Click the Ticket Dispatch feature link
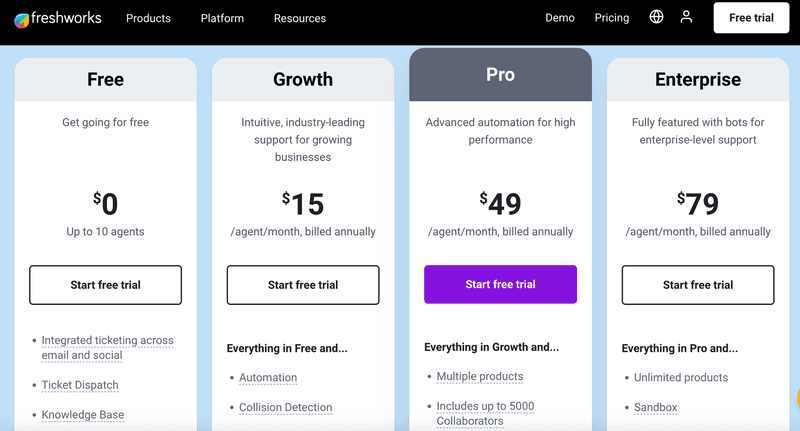This screenshot has width=800, height=431. click(x=80, y=385)
